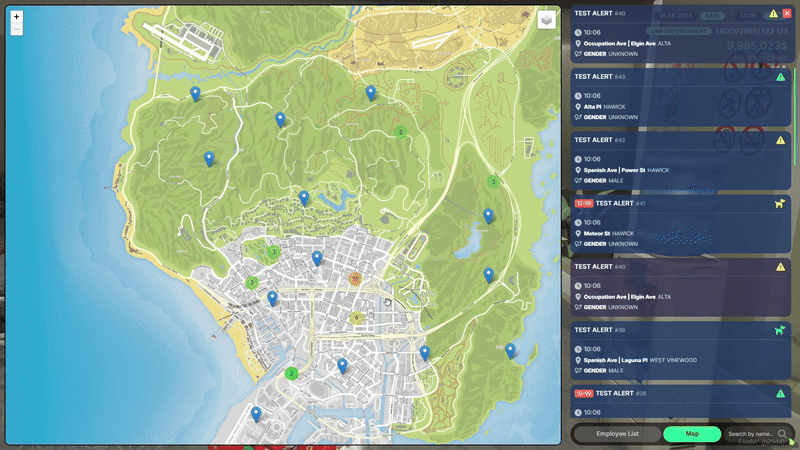
Task: Click 'Alta Pl HAWICK' location text
Action: pyautogui.click(x=604, y=107)
